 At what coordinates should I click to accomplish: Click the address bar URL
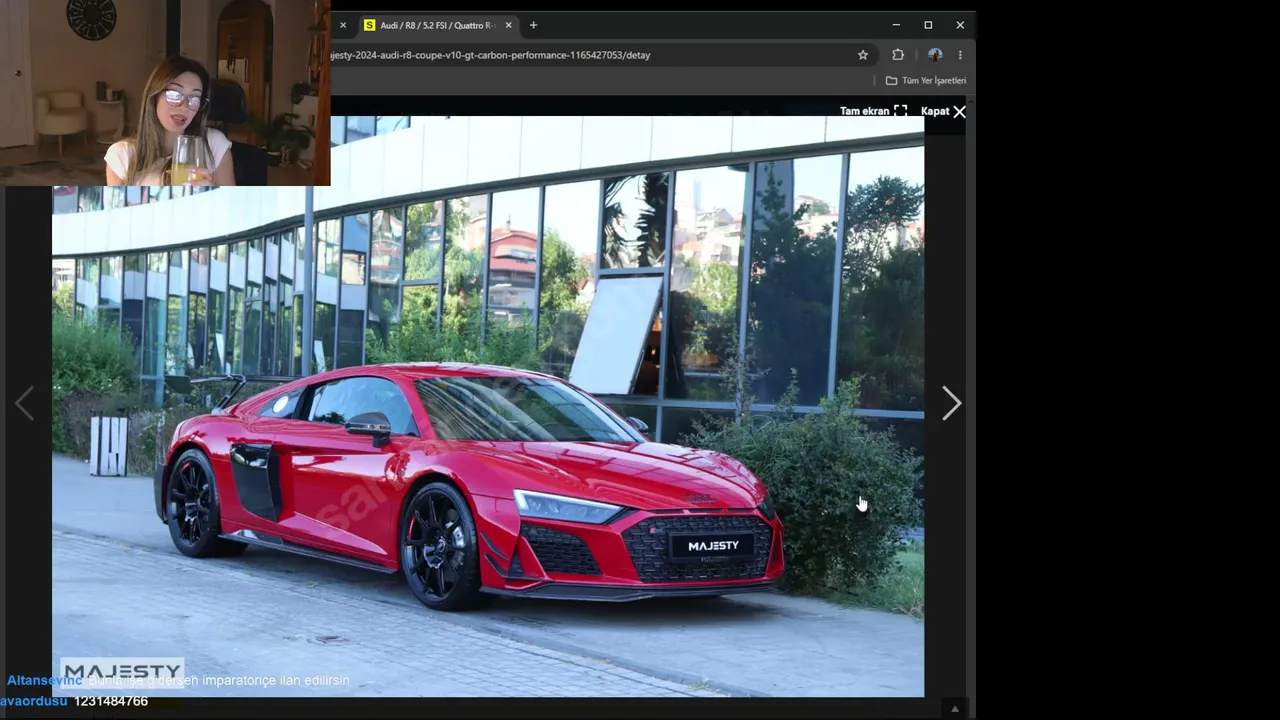coord(490,55)
